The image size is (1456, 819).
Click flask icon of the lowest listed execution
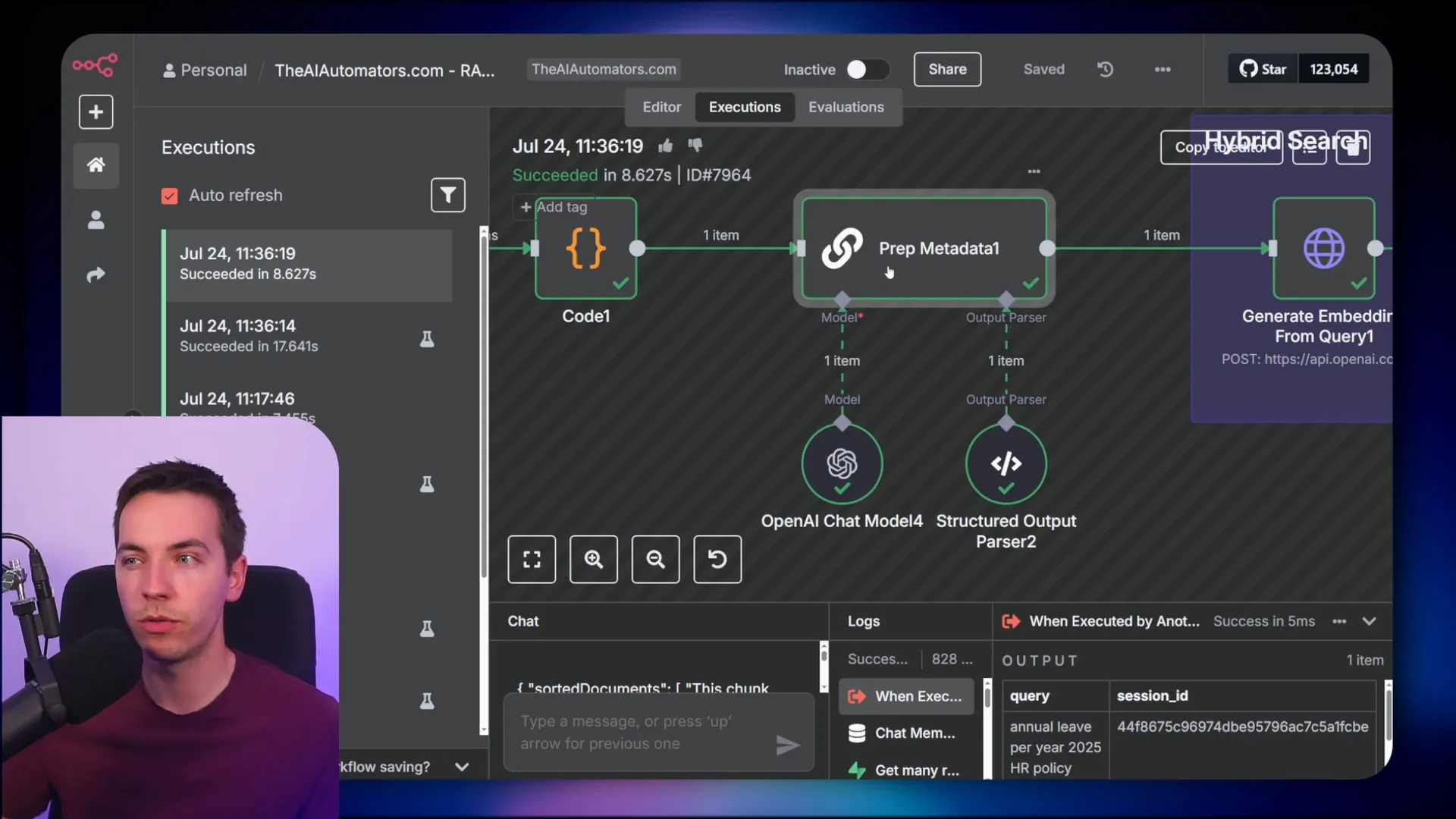click(427, 701)
